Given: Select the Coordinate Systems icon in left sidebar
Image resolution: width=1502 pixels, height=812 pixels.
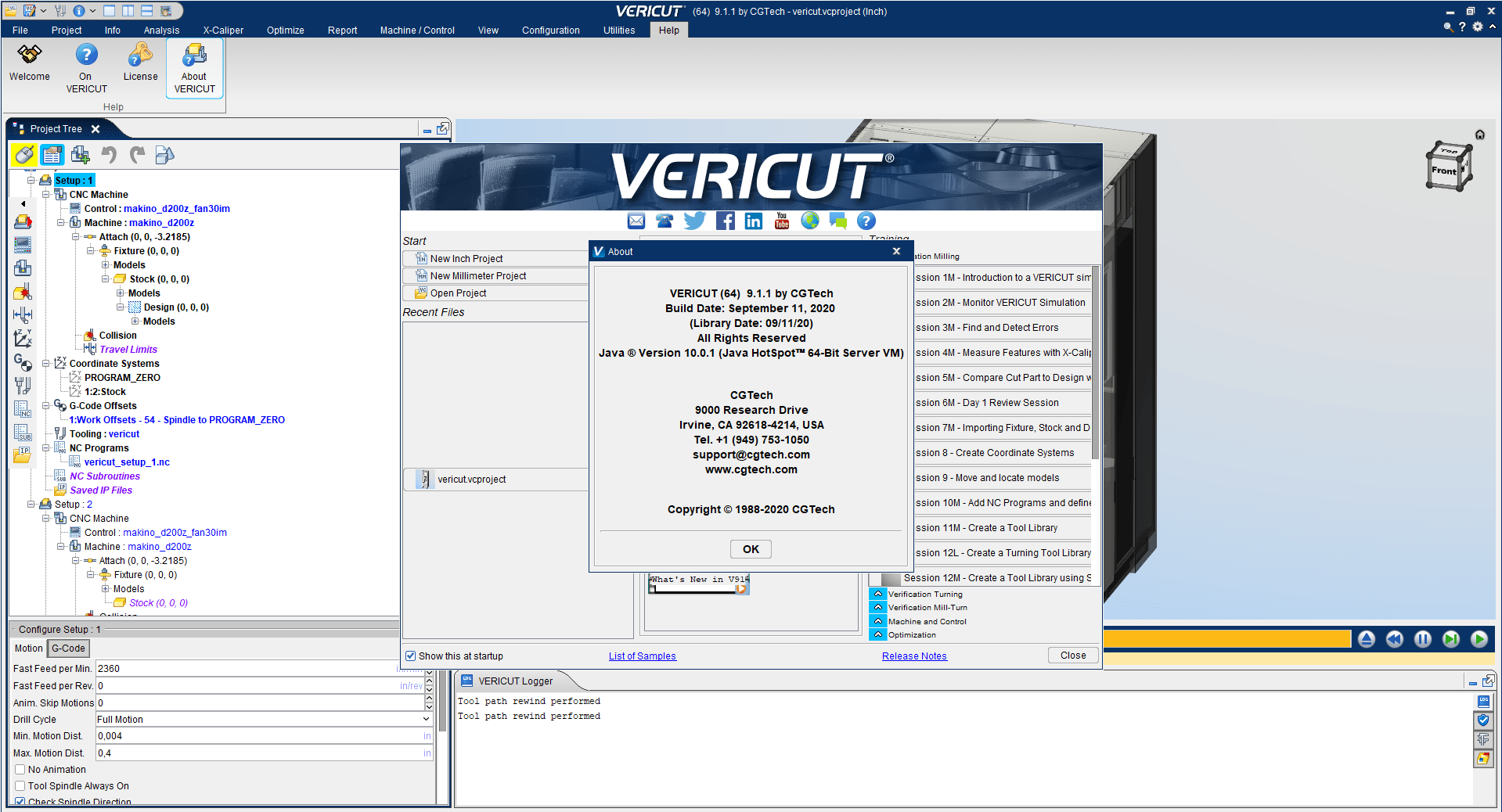Looking at the screenshot, I should 23,339.
